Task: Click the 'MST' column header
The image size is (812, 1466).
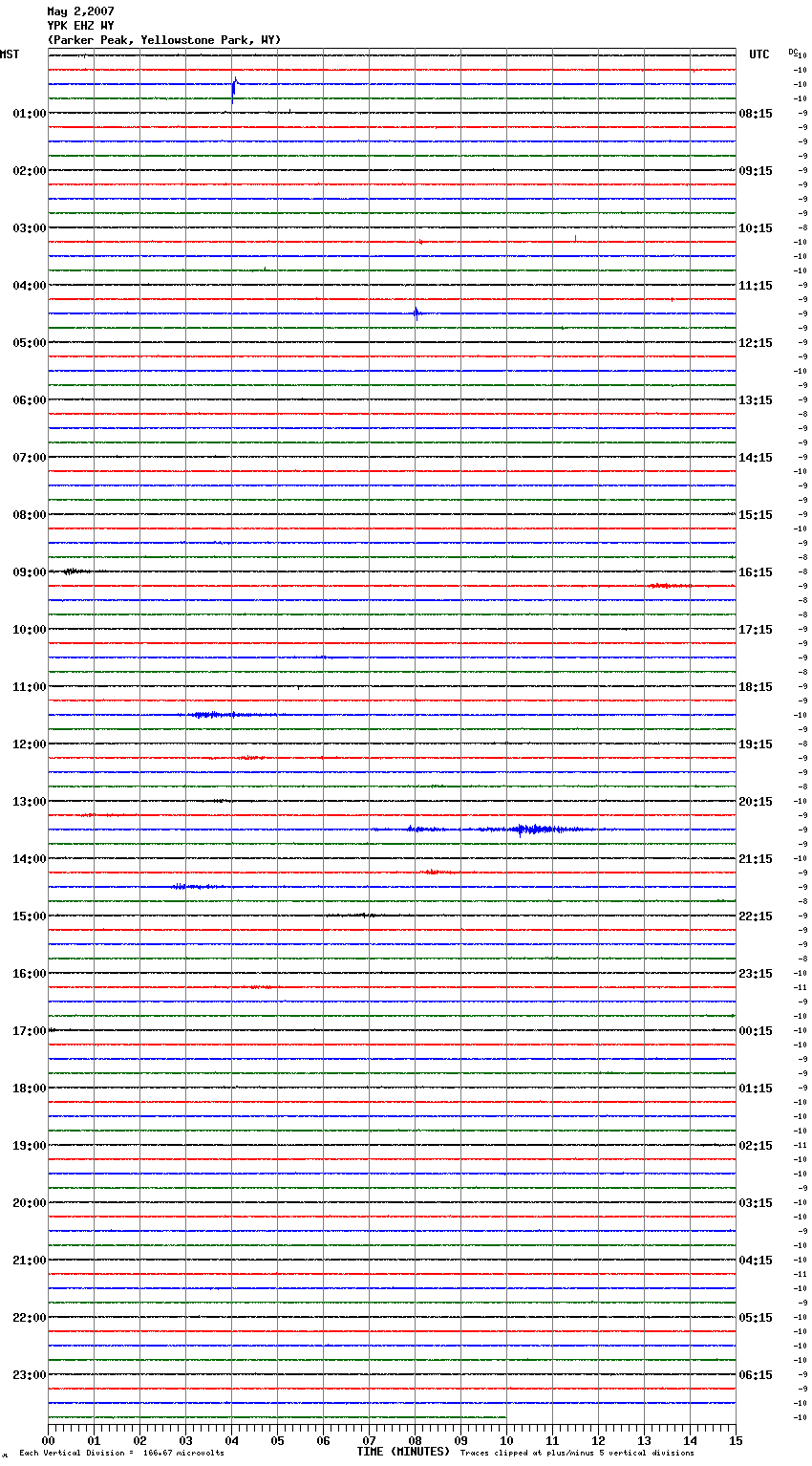Action: 10,54
